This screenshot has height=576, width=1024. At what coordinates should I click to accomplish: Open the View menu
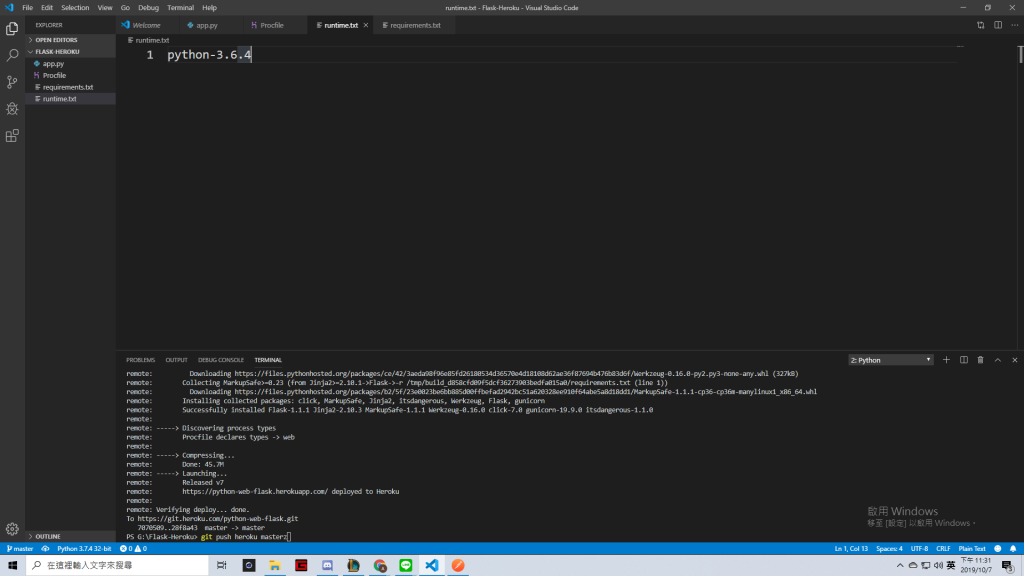(x=104, y=8)
